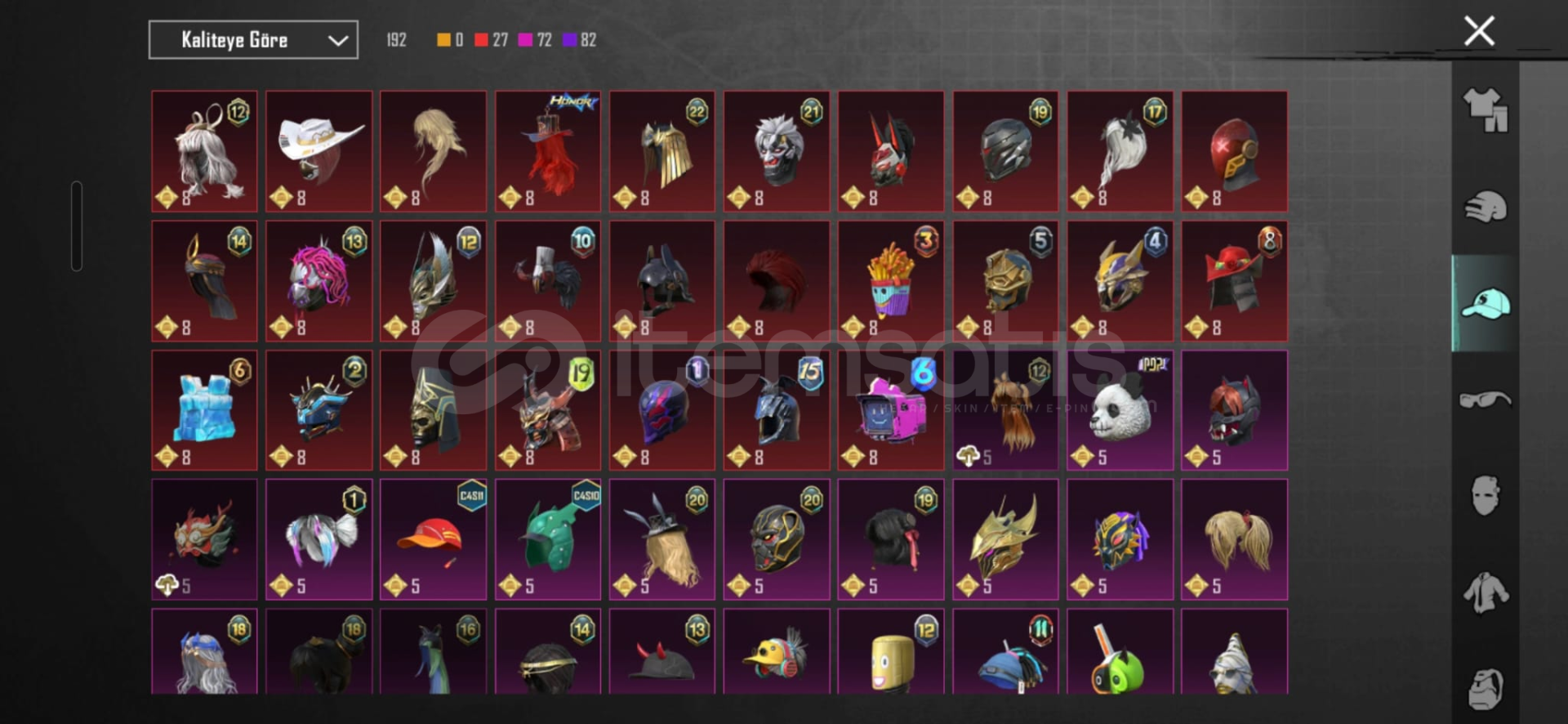Click the left vertical scrollbar handle

click(x=77, y=226)
